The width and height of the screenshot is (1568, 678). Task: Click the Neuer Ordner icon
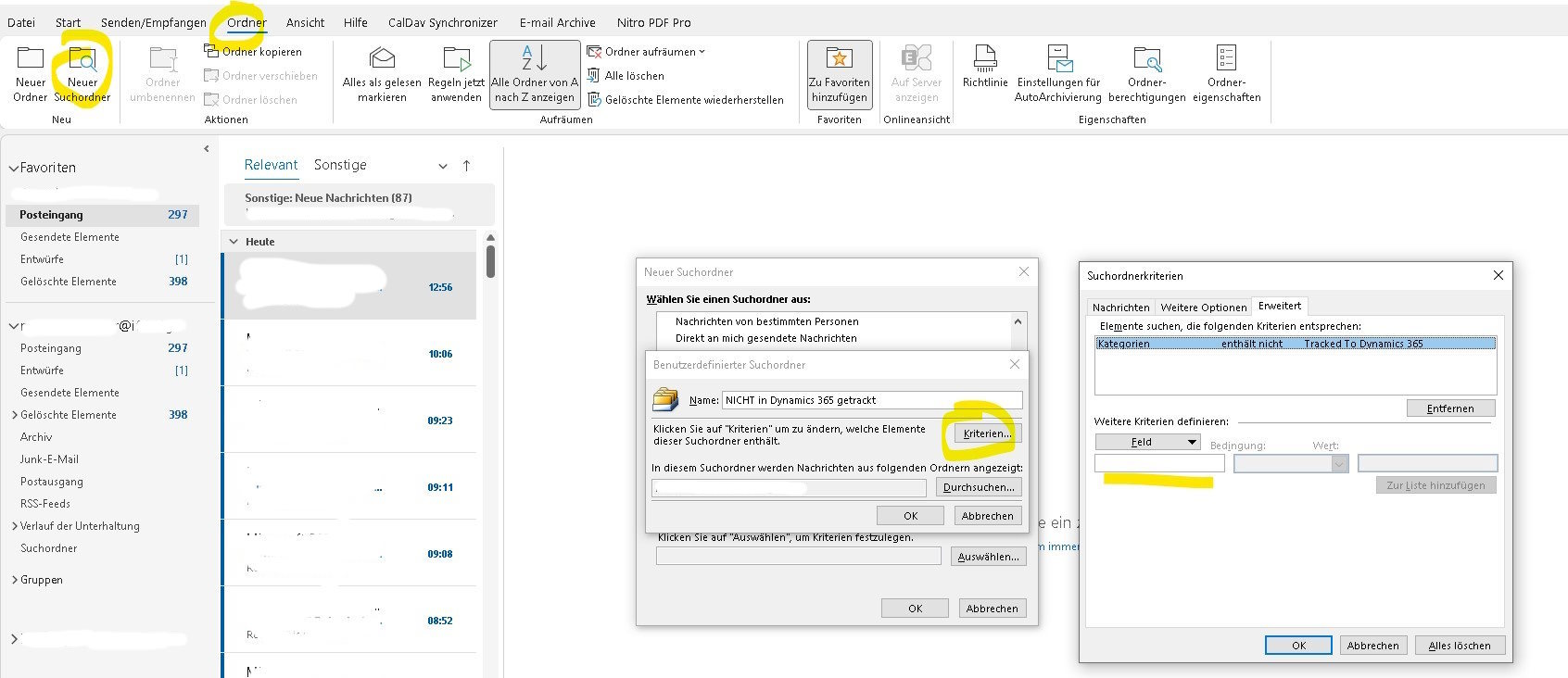31,62
